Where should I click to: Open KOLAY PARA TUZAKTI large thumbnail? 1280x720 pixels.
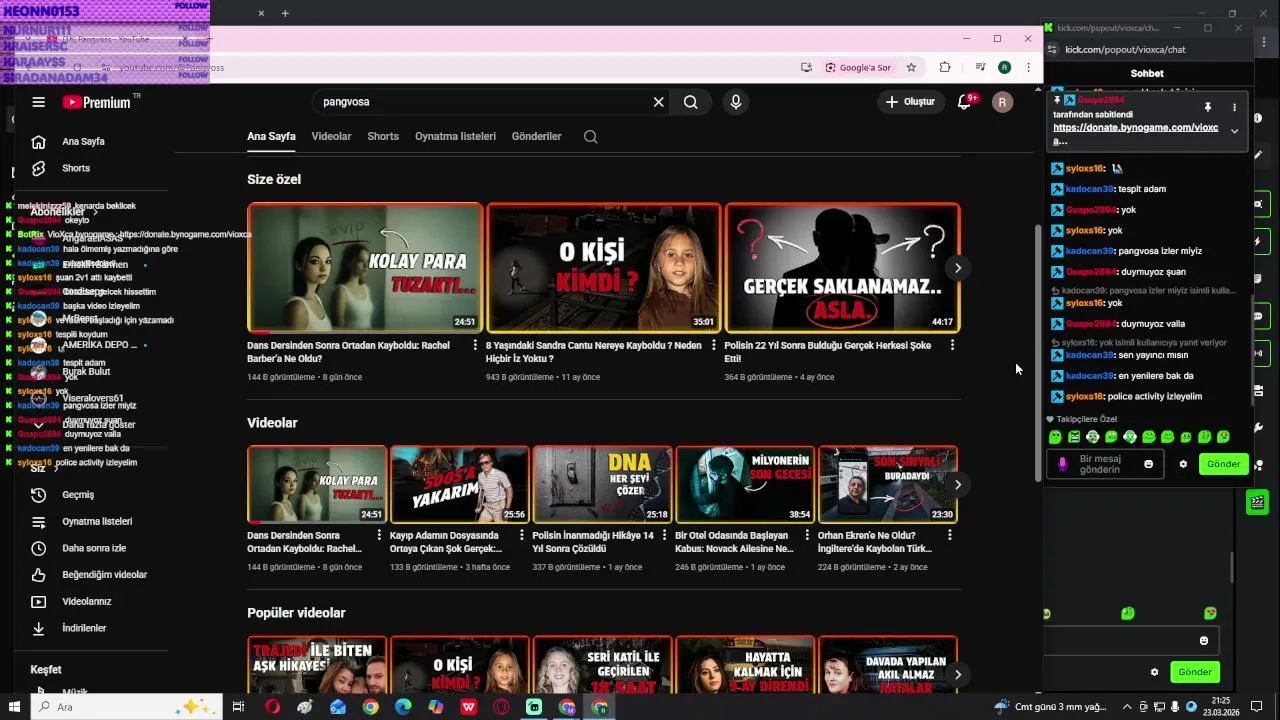click(365, 268)
